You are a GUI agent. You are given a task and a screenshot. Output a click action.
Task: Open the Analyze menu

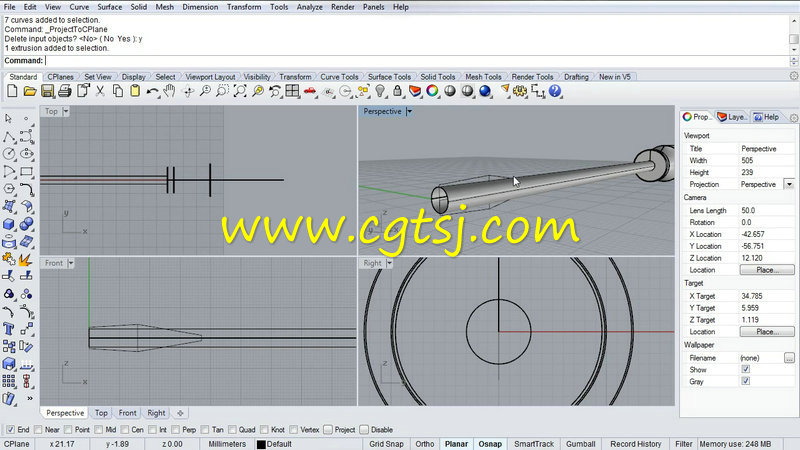309,7
